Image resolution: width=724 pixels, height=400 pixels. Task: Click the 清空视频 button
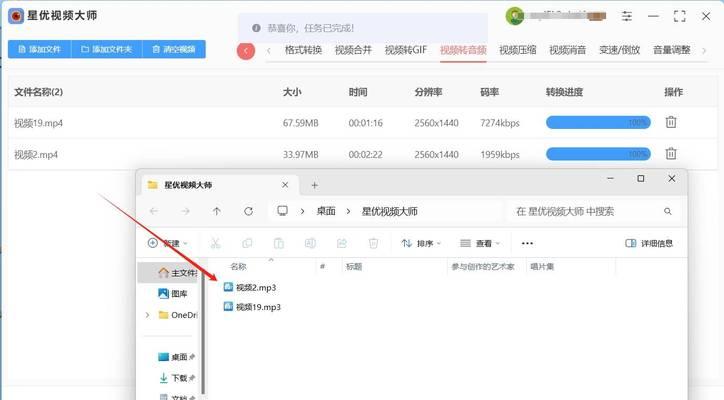(x=174, y=49)
